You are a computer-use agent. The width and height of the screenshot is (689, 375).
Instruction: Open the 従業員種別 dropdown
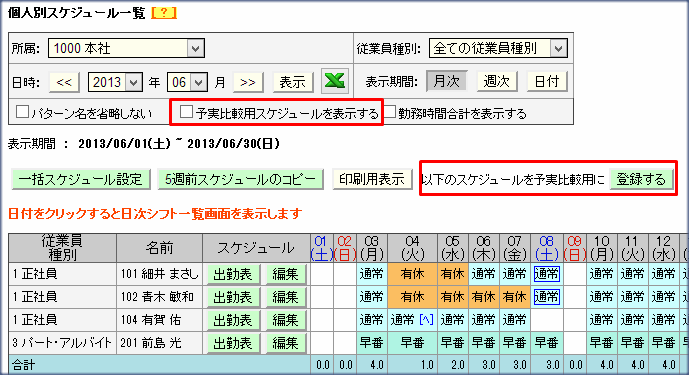point(498,48)
